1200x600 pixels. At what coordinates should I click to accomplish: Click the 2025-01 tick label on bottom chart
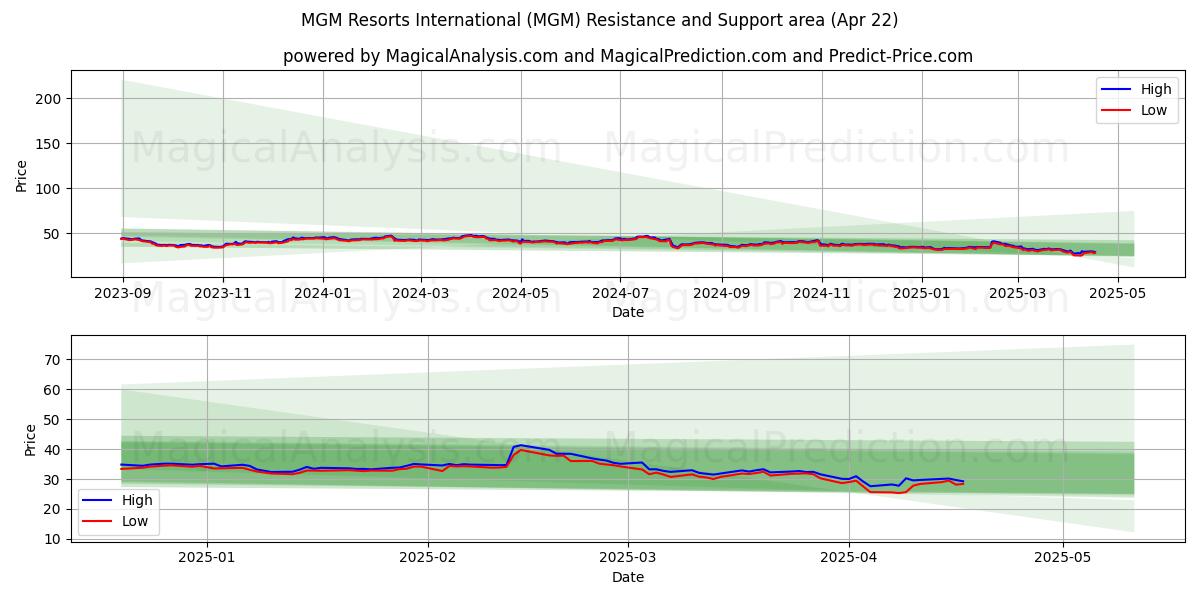point(207,558)
